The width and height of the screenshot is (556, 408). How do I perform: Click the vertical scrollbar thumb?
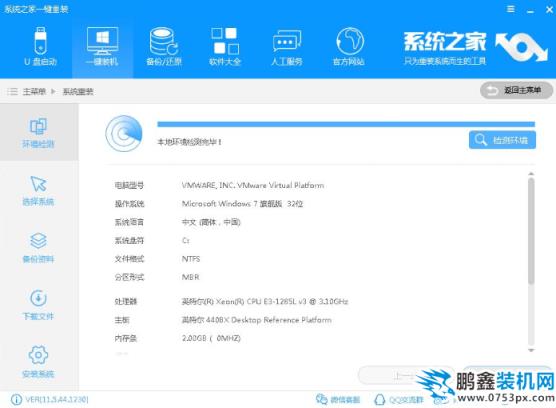click(x=531, y=231)
